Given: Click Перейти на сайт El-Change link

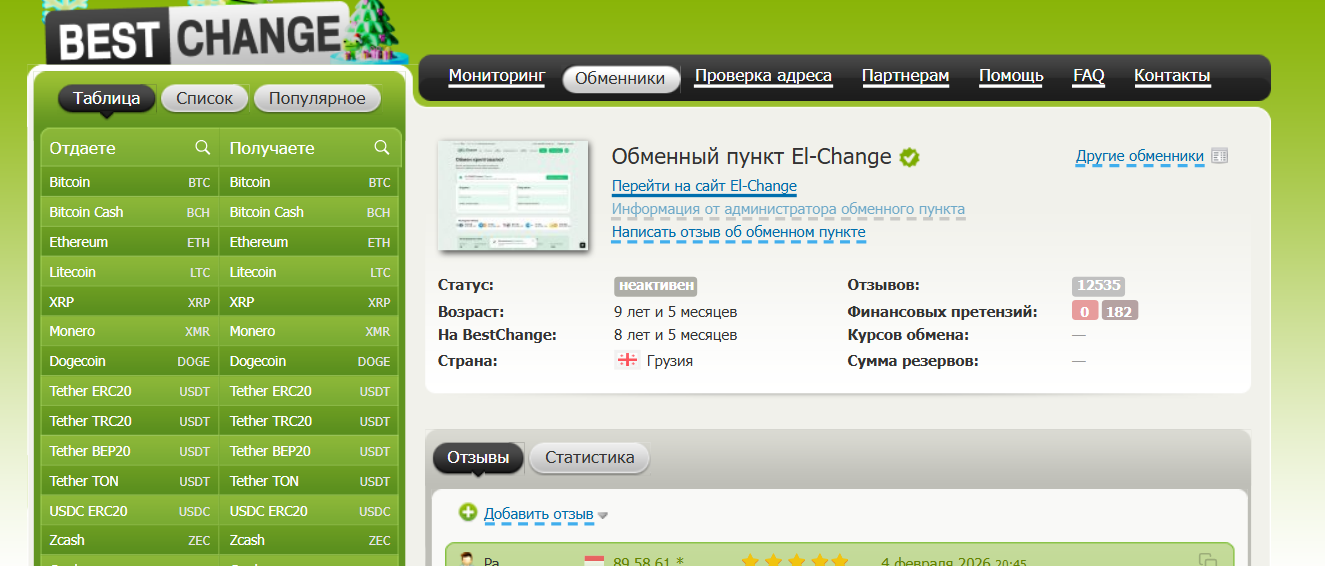Looking at the screenshot, I should (704, 186).
